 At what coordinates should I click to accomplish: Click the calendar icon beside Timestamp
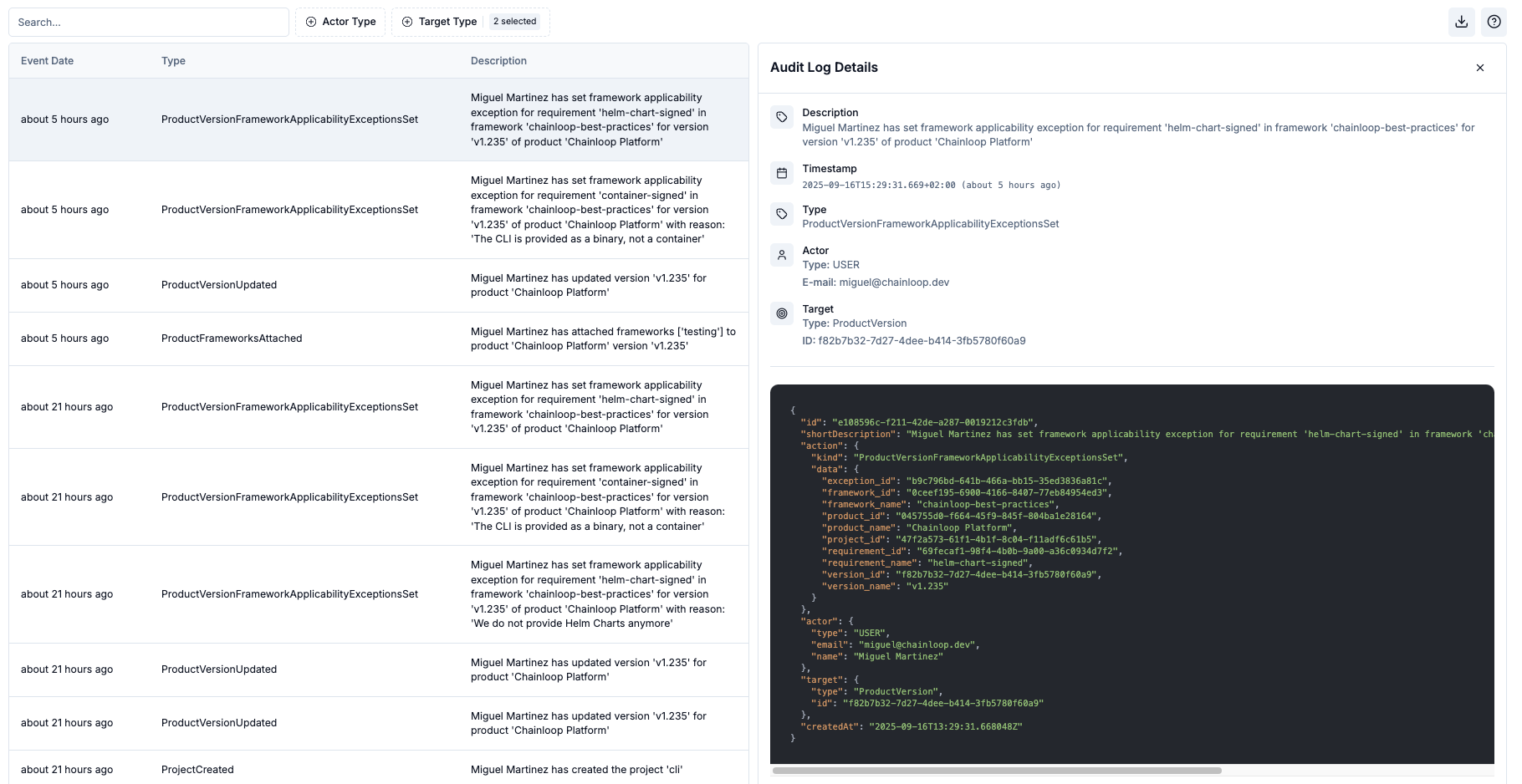click(x=781, y=173)
